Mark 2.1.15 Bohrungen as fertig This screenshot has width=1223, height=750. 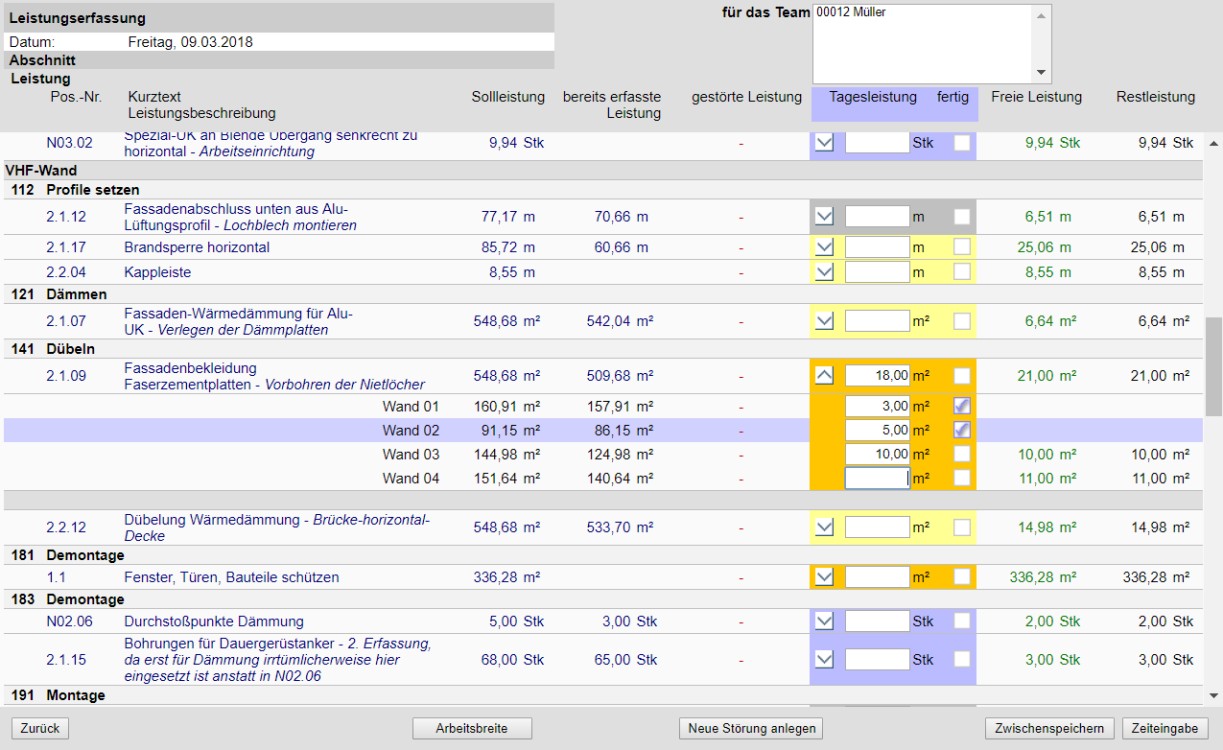(x=962, y=660)
